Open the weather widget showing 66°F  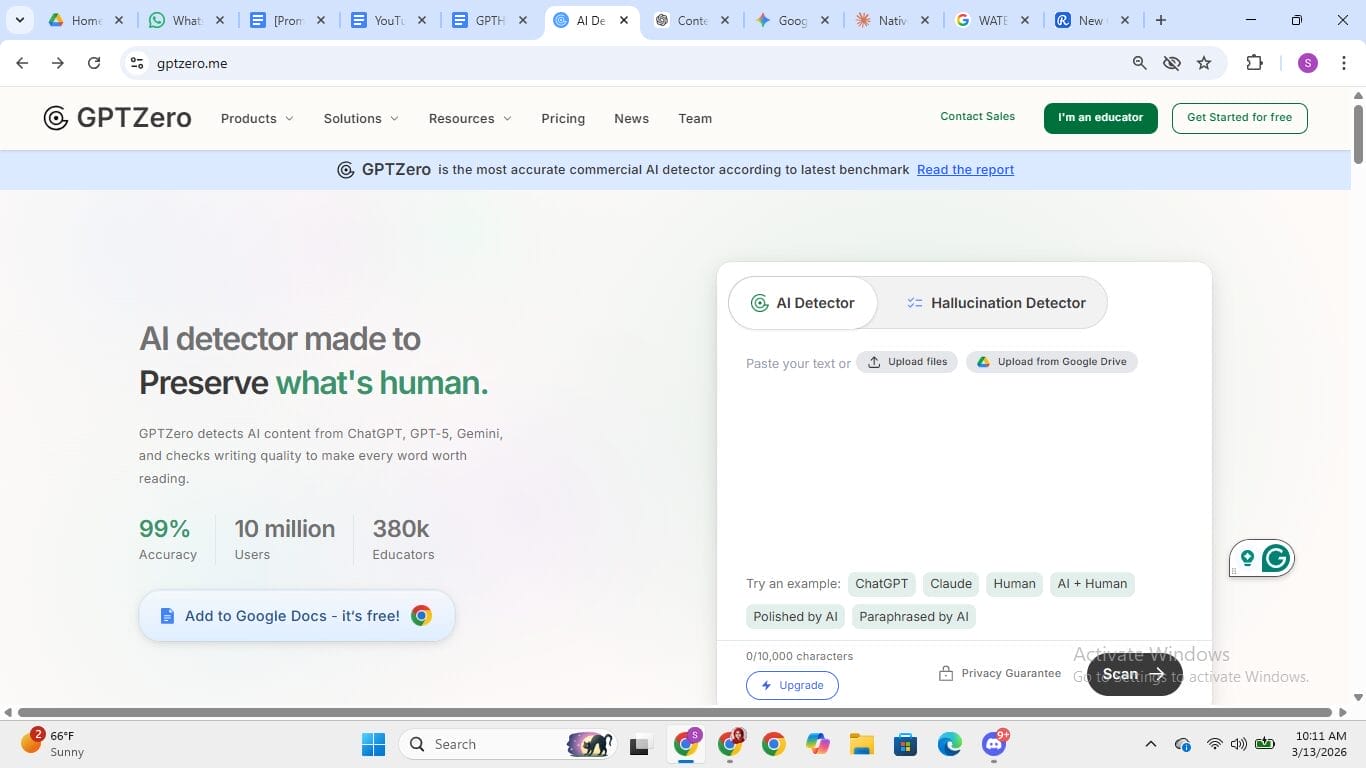[55, 743]
